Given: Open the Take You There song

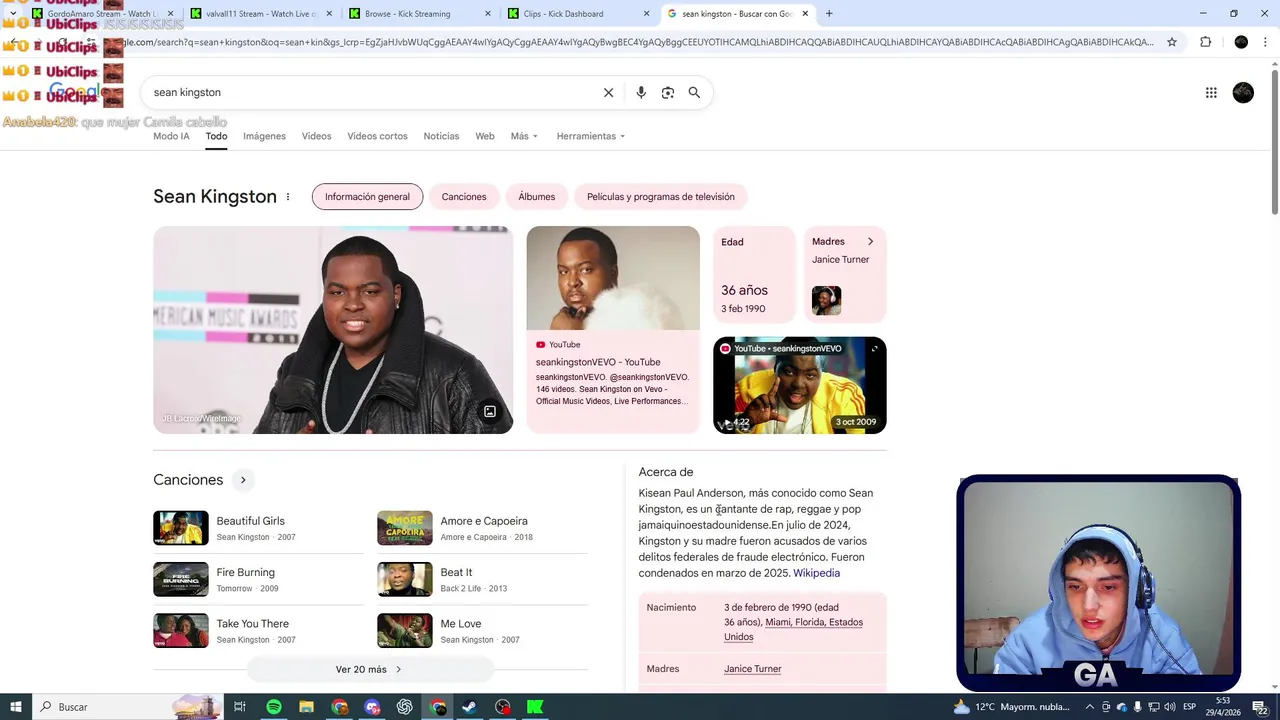Looking at the screenshot, I should (x=258, y=631).
